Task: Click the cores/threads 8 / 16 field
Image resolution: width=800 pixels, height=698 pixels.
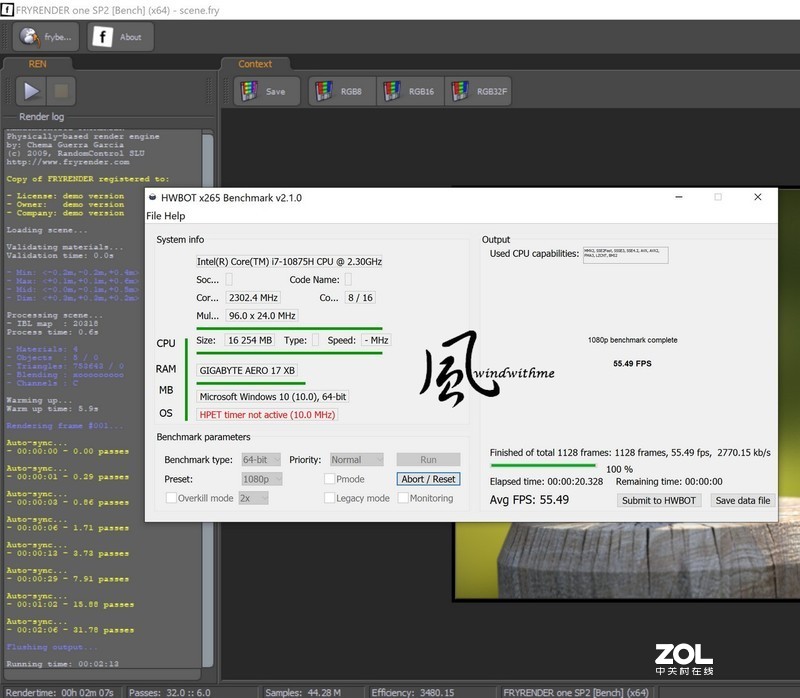Action: coord(360,297)
